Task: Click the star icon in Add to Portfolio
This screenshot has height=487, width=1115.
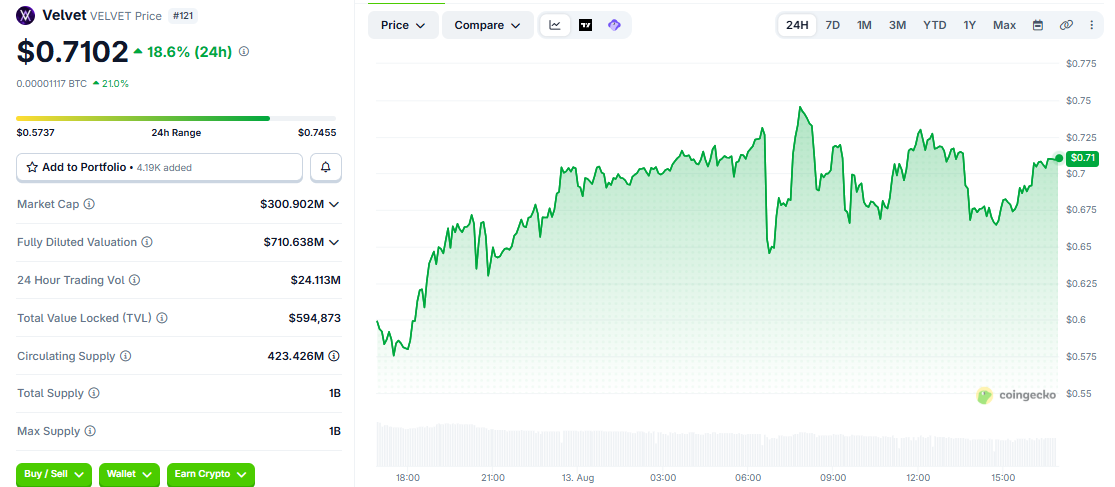Action: click(x=32, y=167)
